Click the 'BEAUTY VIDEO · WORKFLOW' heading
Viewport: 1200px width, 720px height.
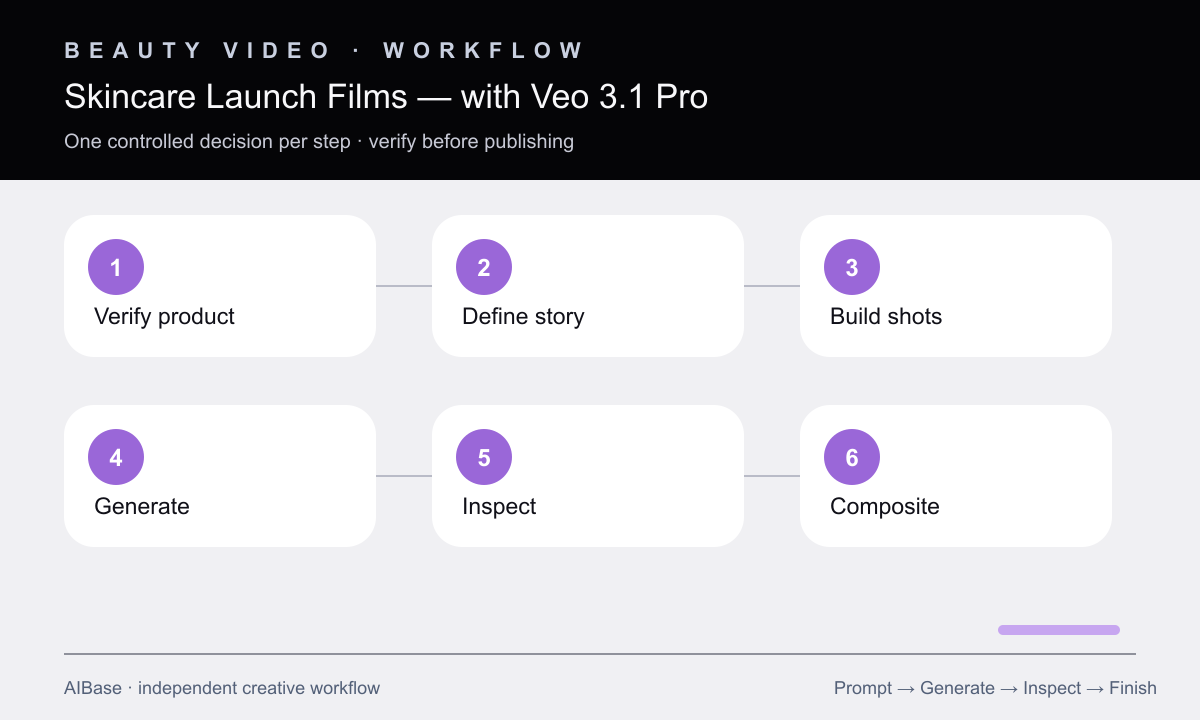[325, 50]
